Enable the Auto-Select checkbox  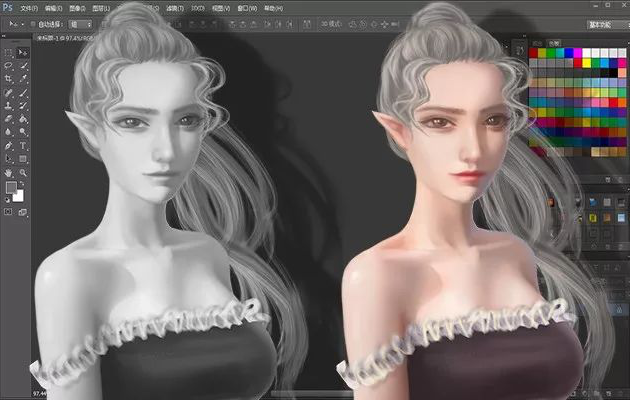point(33,24)
